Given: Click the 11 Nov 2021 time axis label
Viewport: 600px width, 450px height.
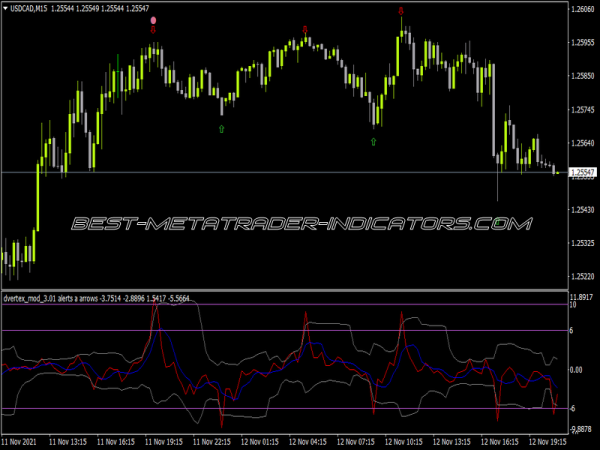Looking at the screenshot, I should (x=20, y=442).
